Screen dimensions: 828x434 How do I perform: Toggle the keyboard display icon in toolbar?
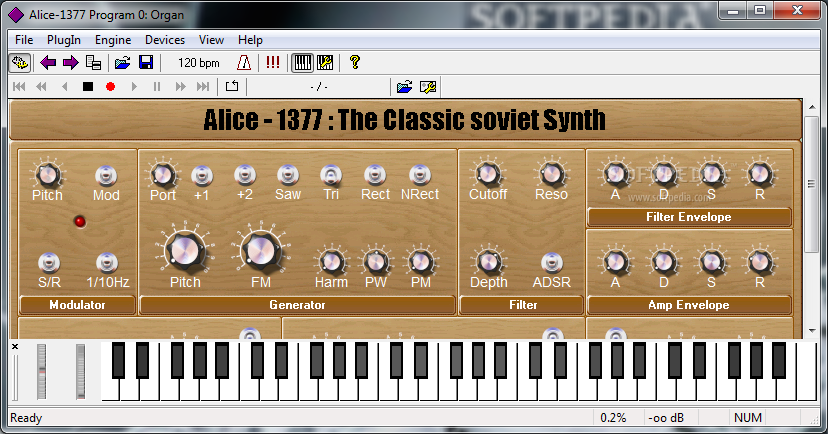[x=303, y=63]
